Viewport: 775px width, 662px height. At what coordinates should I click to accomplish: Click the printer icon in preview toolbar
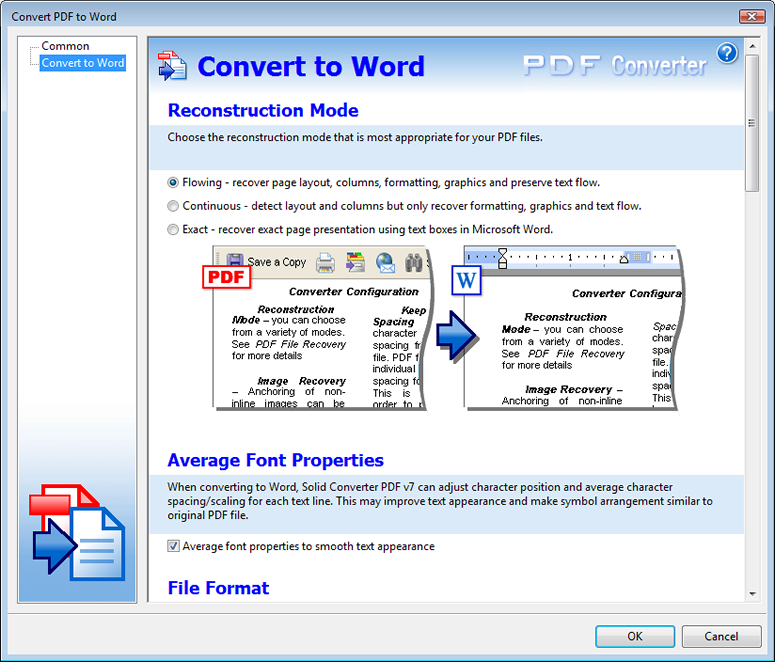(325, 263)
